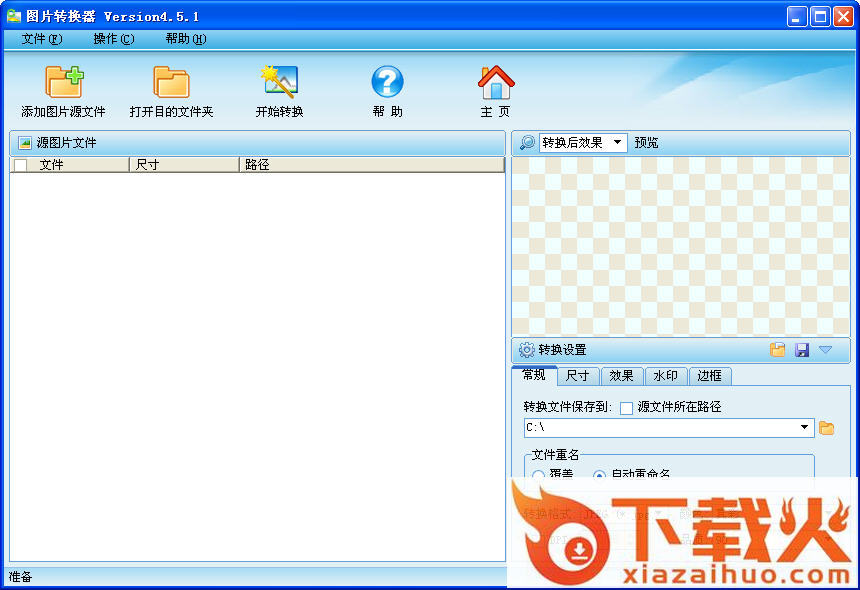
Task: Close the 图片转换器 window
Action: tap(844, 16)
